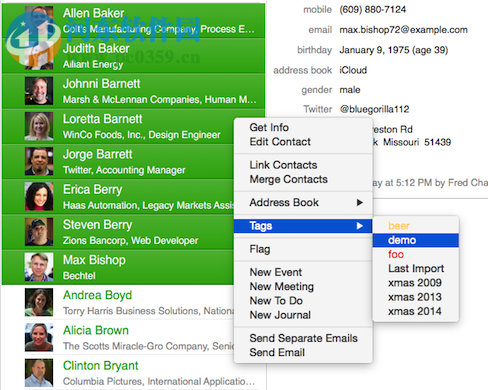Expand Address Book submenu arrow
Screen dimensions: 488x390
(x=359, y=202)
